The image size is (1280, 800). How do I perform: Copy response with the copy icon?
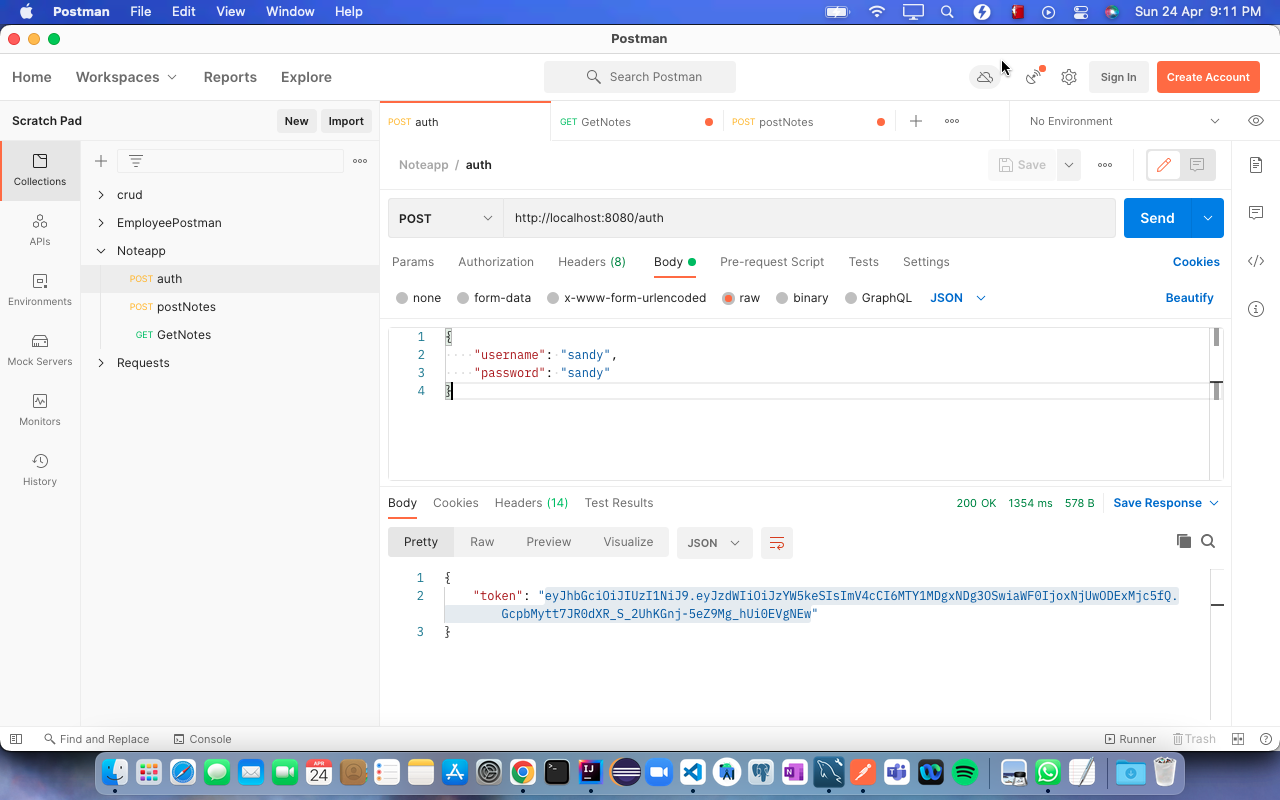(1184, 541)
